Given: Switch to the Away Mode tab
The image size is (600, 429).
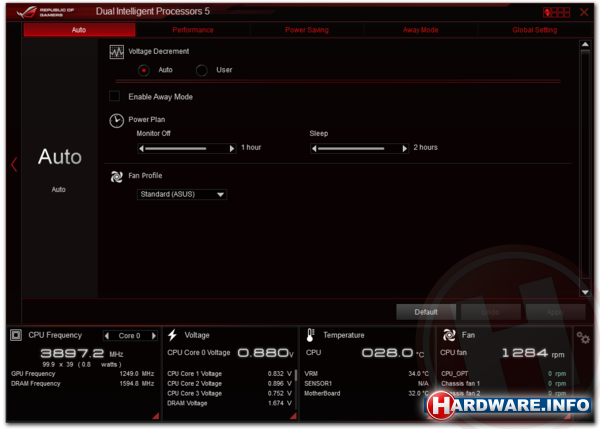Looking at the screenshot, I should pos(420,30).
